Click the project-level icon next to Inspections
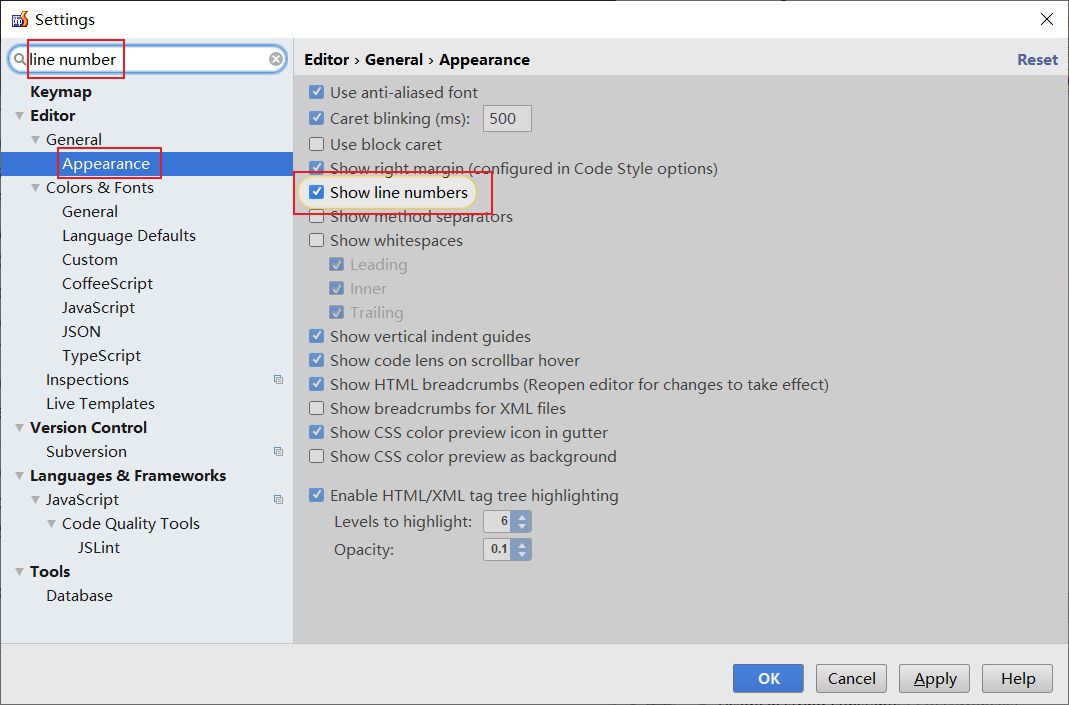1069x705 pixels. coord(278,380)
